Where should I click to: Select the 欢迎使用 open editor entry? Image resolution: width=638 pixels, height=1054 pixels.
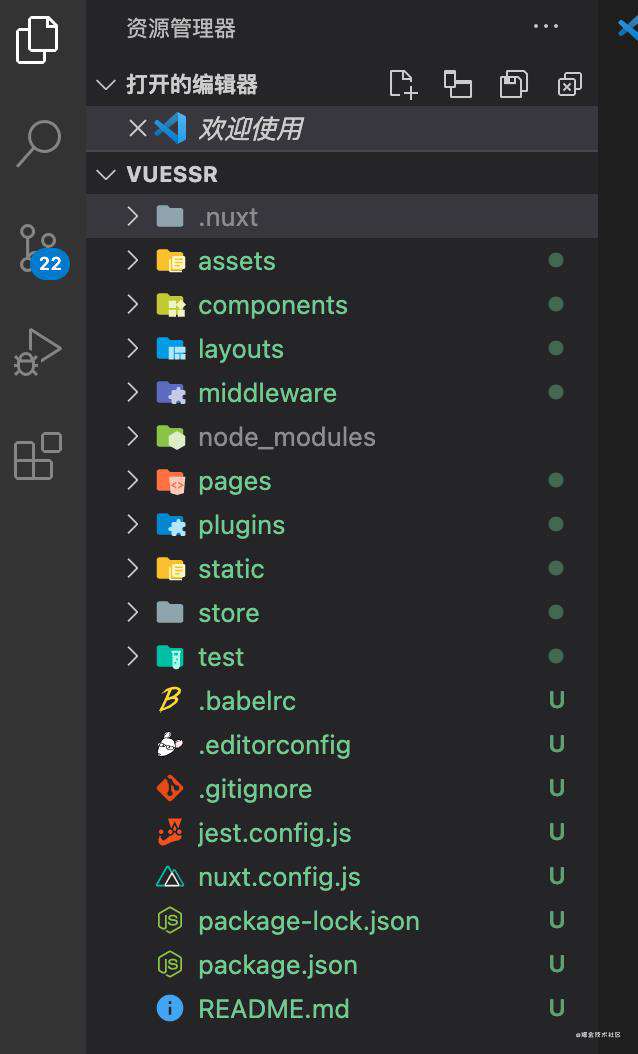pyautogui.click(x=342, y=128)
